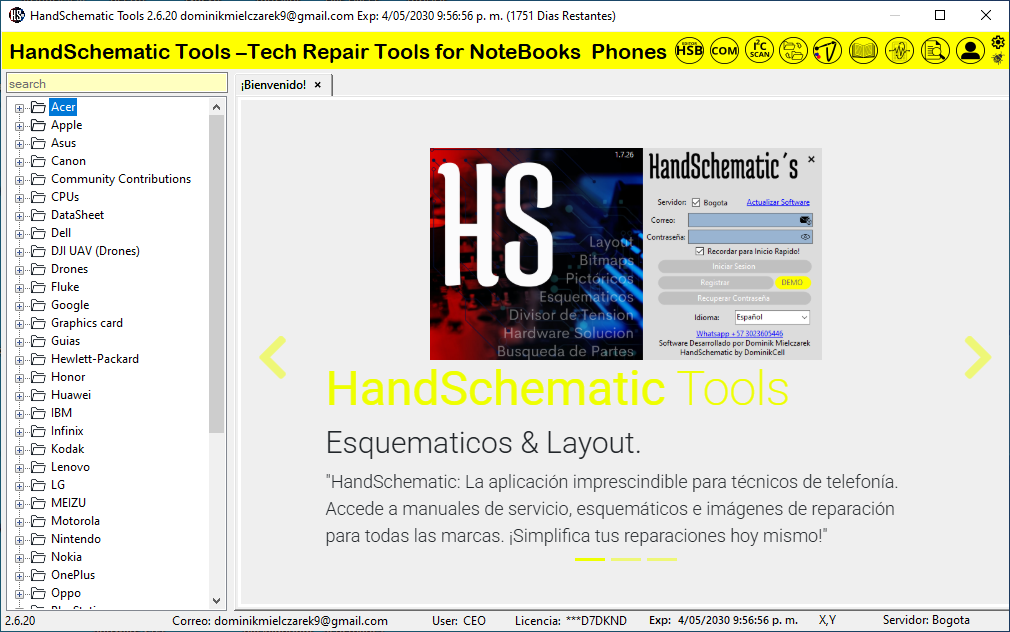1010x632 pixels.
Task: Expand the Hewlett-Packard node
Action: [19, 360]
